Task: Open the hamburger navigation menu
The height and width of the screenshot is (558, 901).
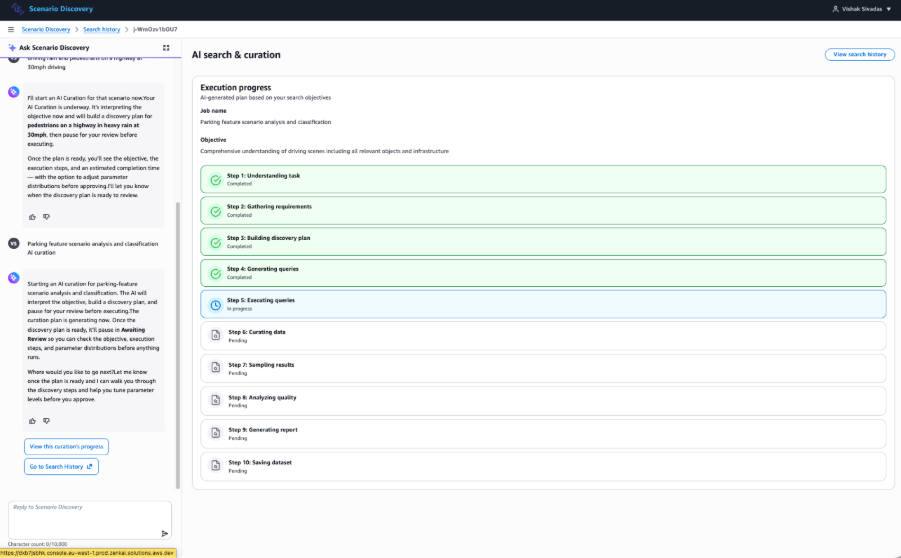Action: pyautogui.click(x=11, y=29)
